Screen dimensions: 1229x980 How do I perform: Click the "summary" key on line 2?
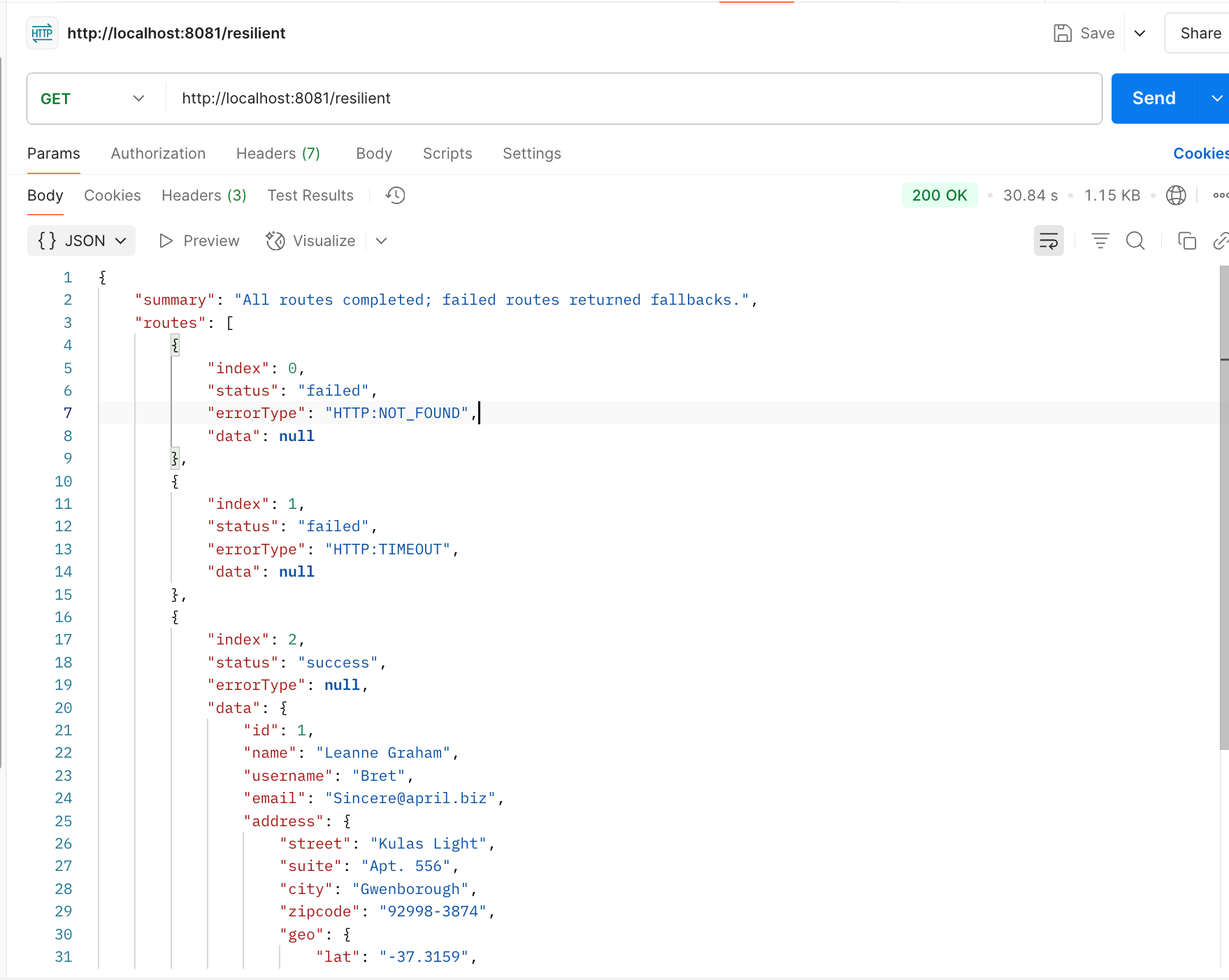pyautogui.click(x=175, y=300)
